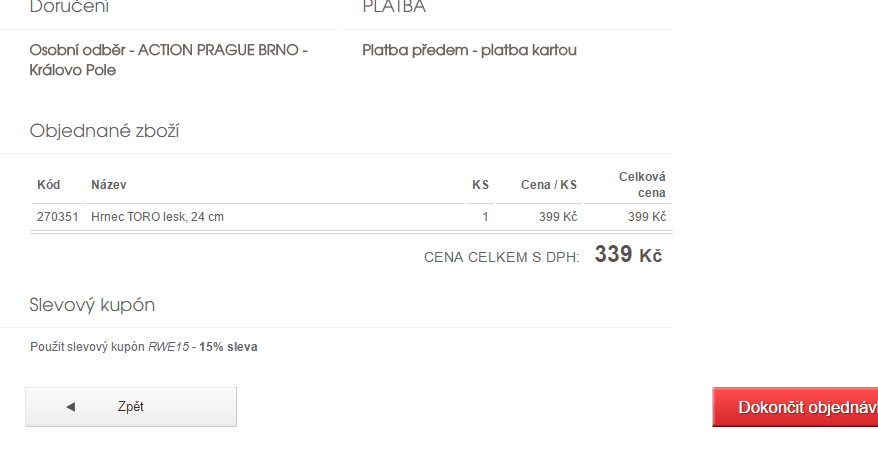Click the KS column header
This screenshot has height=459, width=878.
[x=480, y=185]
